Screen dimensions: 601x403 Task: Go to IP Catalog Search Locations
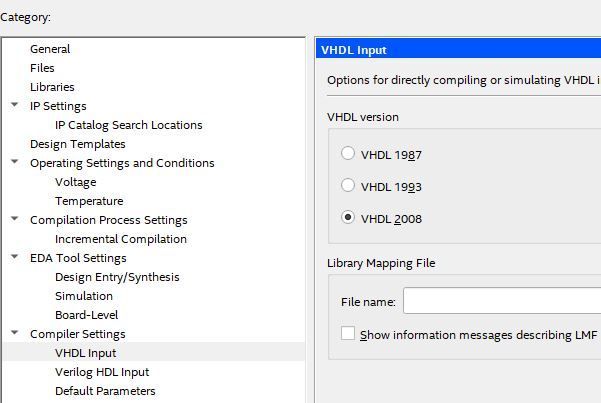tap(128, 125)
